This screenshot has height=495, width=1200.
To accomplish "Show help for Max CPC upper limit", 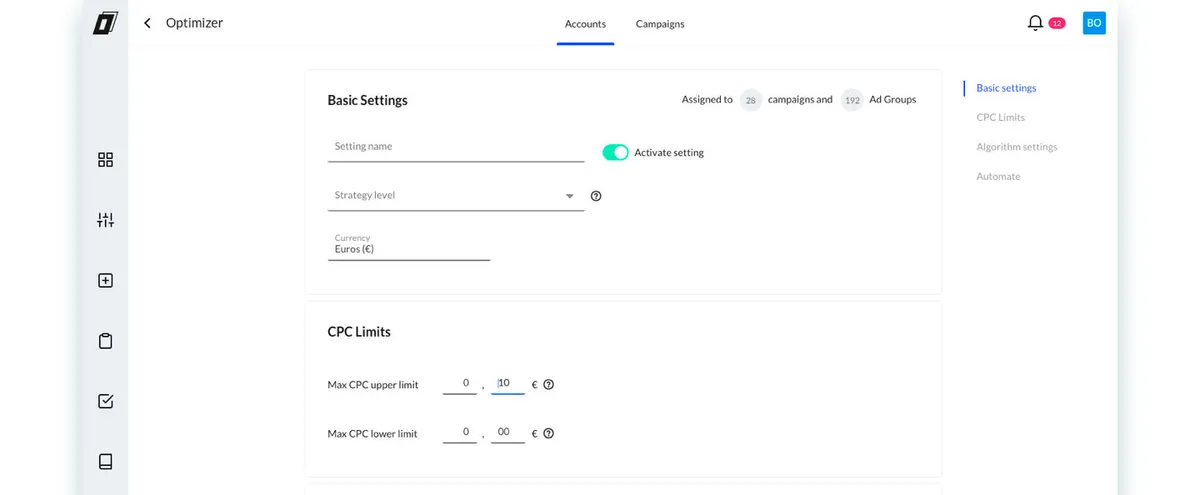I will pyautogui.click(x=548, y=384).
